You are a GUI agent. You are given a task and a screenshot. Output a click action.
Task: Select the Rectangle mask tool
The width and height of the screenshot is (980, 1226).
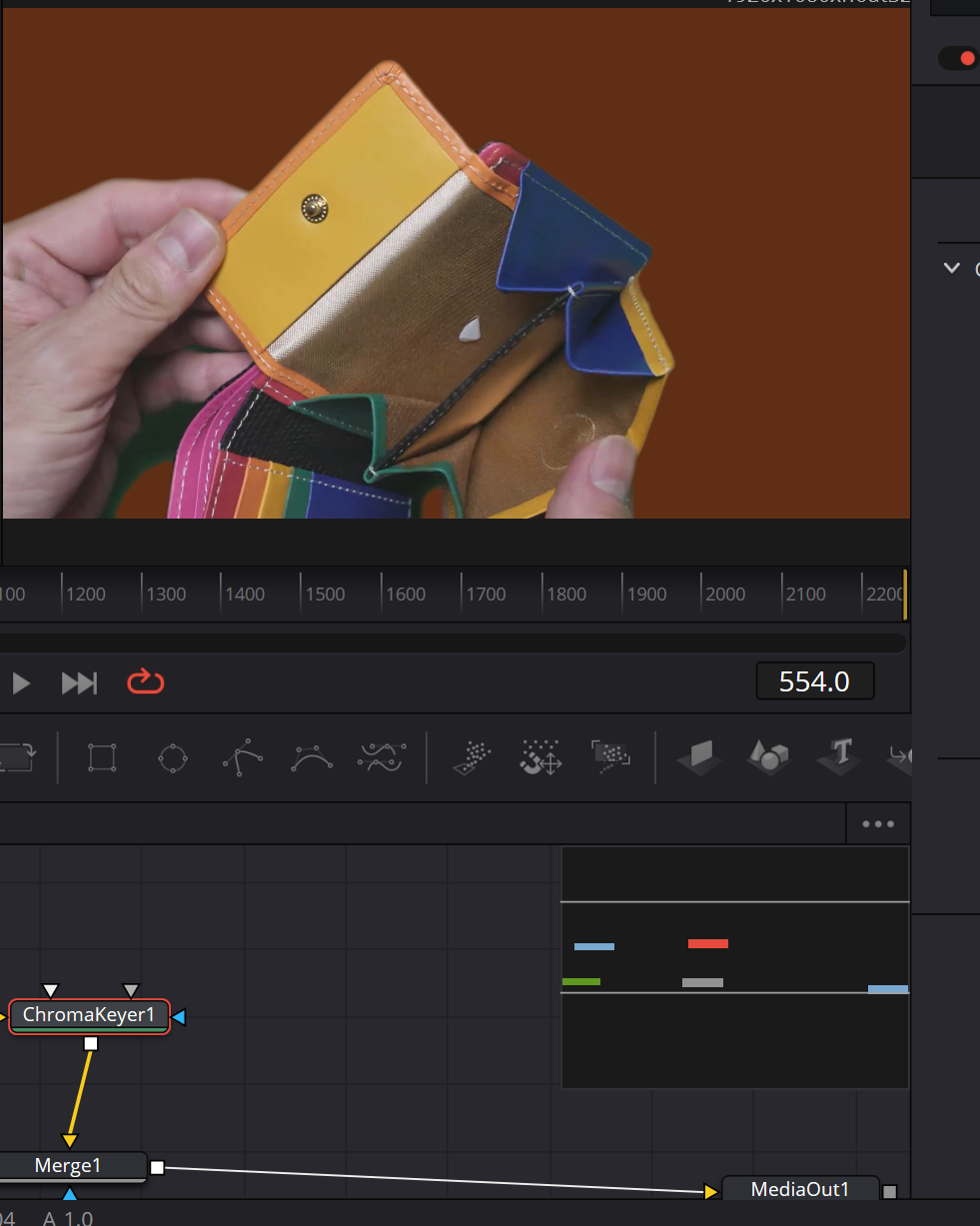[102, 757]
